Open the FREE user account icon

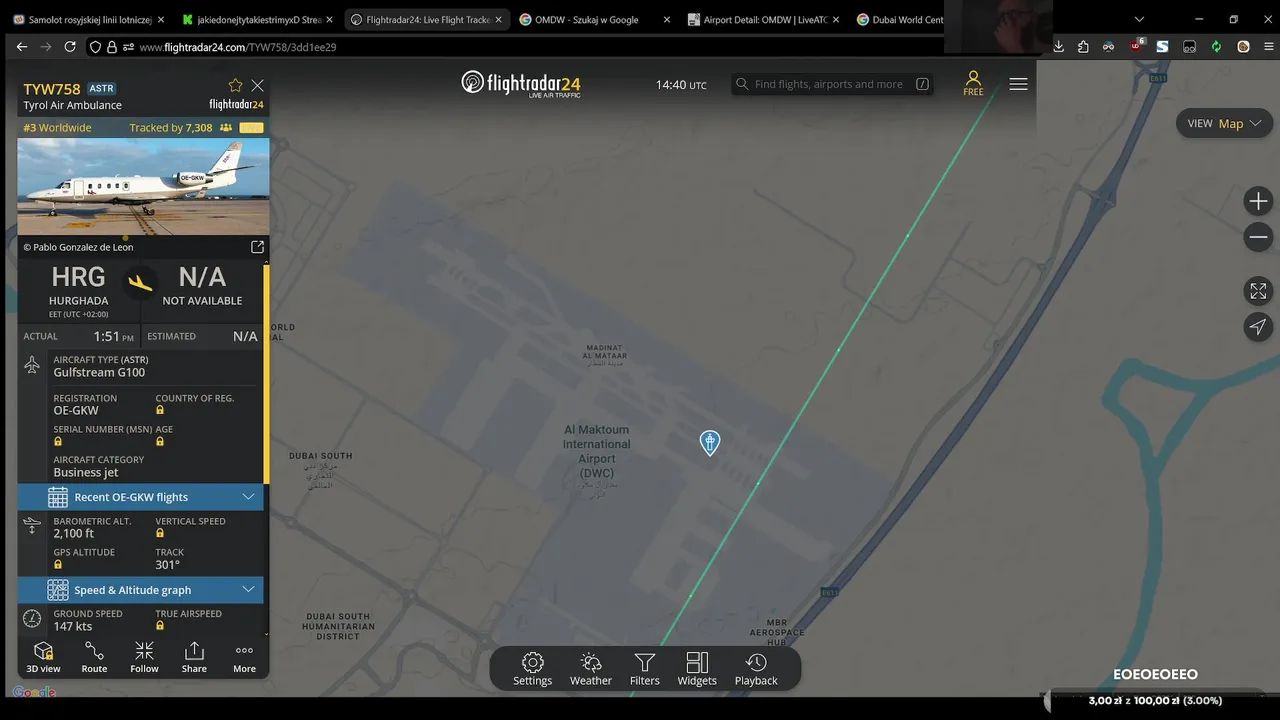(973, 84)
